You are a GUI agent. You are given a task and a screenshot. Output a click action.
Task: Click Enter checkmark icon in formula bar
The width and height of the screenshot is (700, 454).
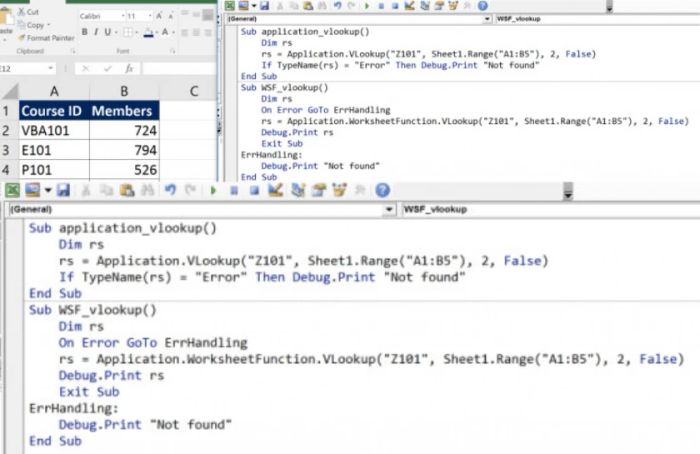(108, 68)
